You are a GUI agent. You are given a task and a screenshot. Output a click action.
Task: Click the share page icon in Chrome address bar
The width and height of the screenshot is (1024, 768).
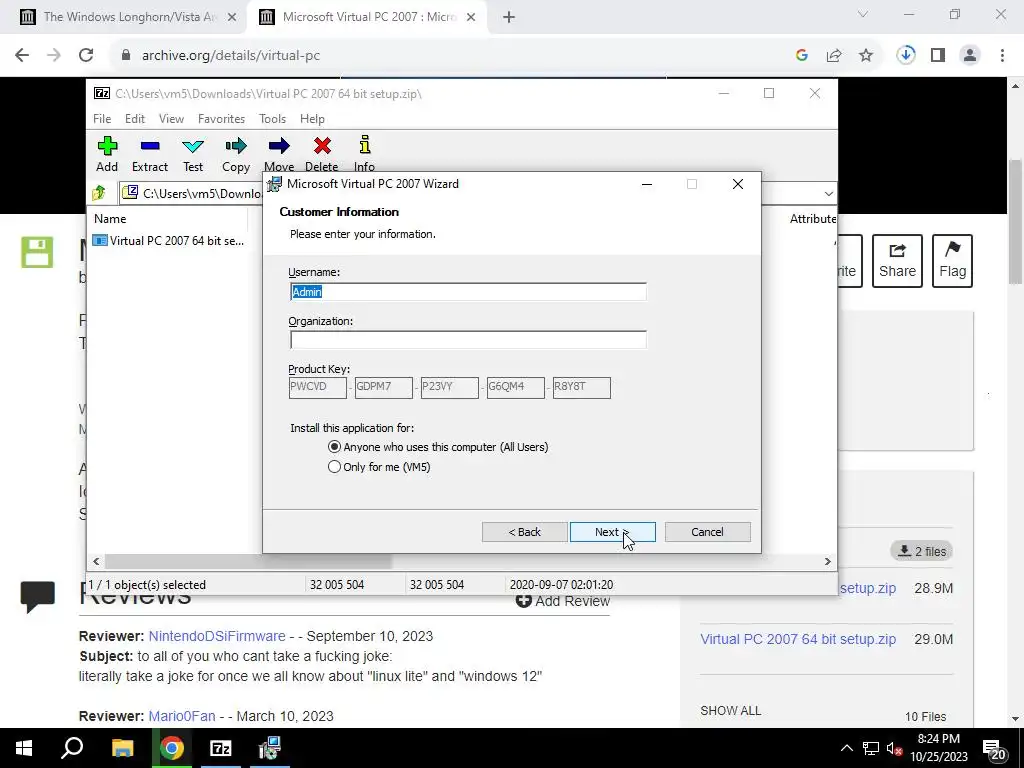834,56
